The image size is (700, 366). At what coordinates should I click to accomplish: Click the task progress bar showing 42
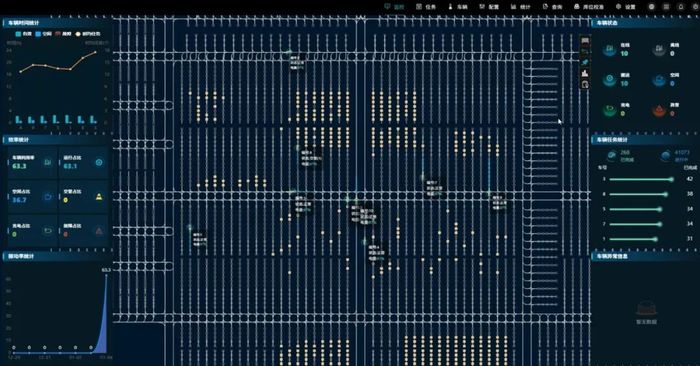pos(641,179)
